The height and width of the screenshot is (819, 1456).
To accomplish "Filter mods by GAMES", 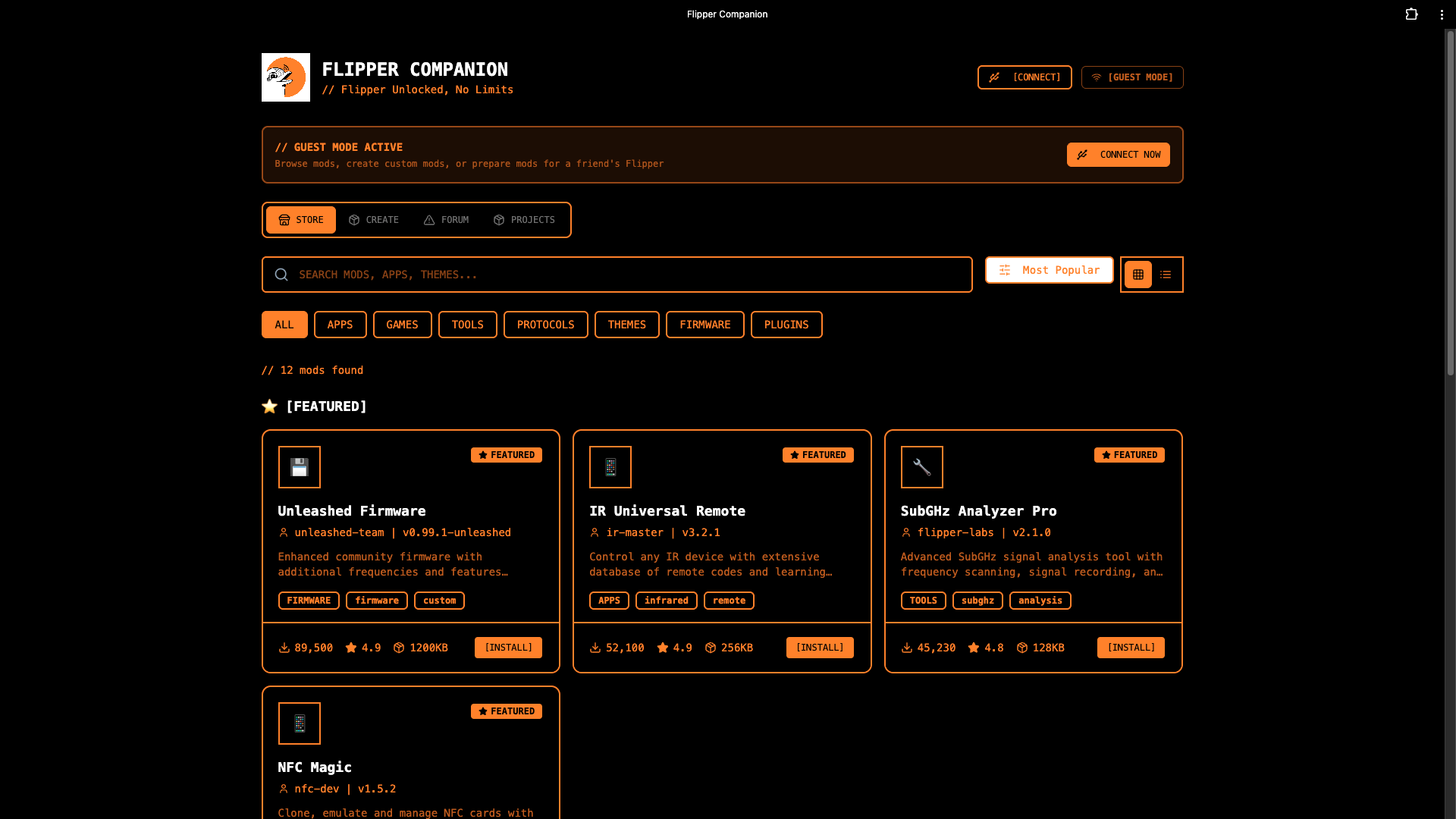I will click(402, 325).
